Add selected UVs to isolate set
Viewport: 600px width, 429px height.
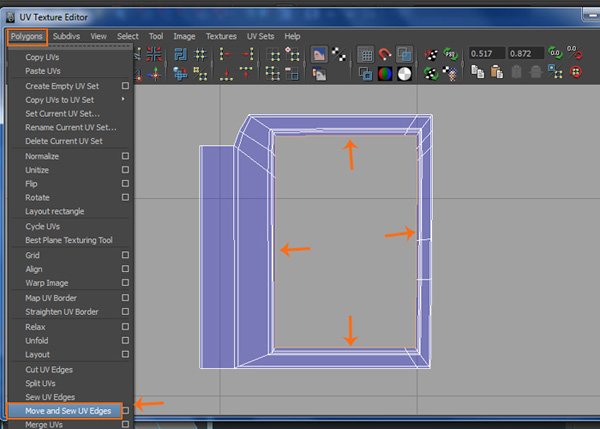coord(293,54)
